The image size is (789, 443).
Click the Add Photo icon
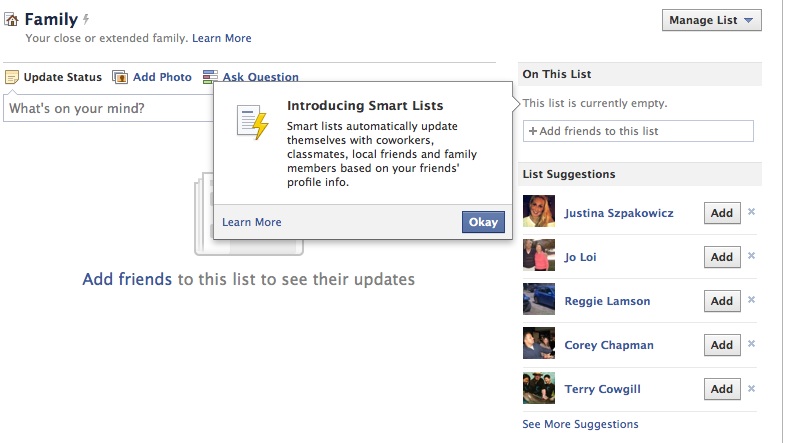pyautogui.click(x=120, y=77)
